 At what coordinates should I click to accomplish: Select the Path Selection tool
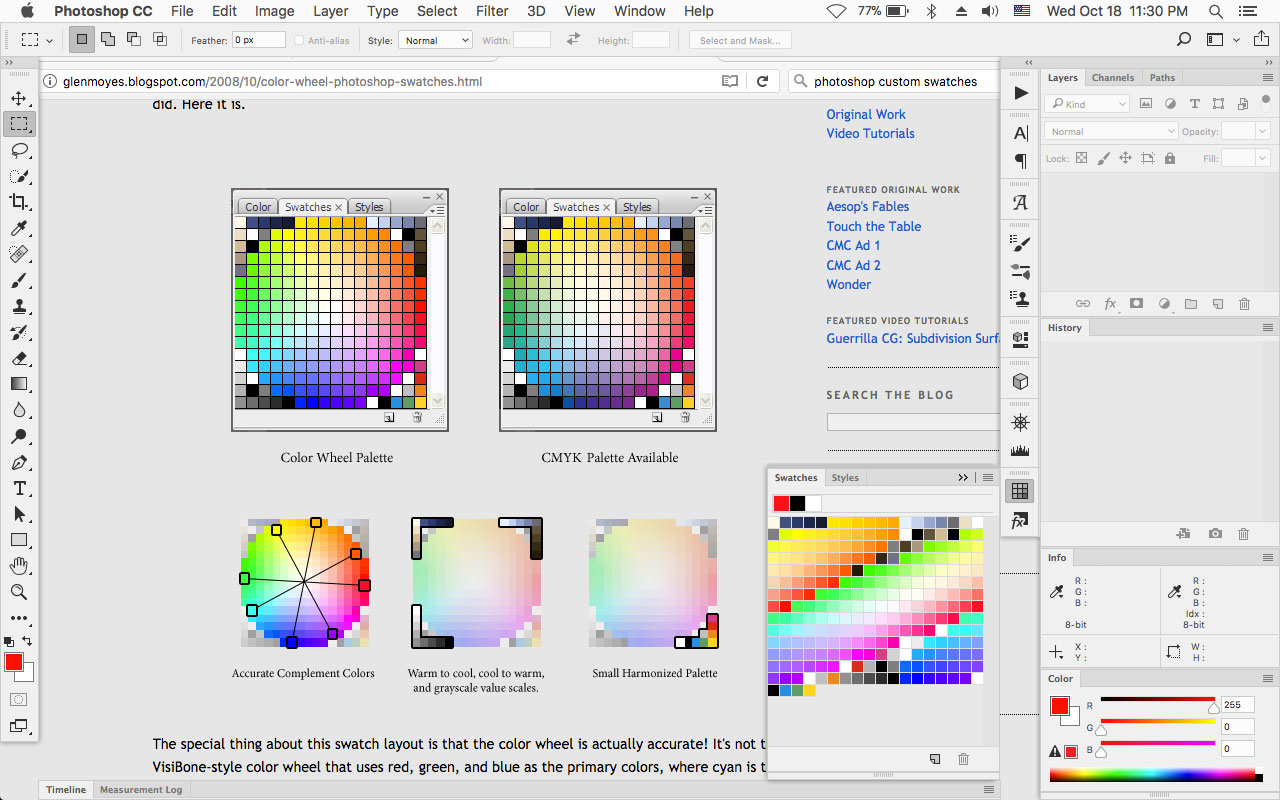(19, 514)
